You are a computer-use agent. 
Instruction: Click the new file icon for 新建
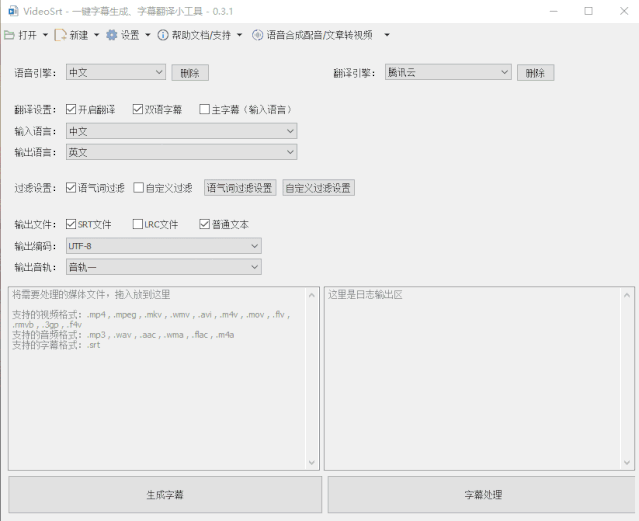pos(60,35)
